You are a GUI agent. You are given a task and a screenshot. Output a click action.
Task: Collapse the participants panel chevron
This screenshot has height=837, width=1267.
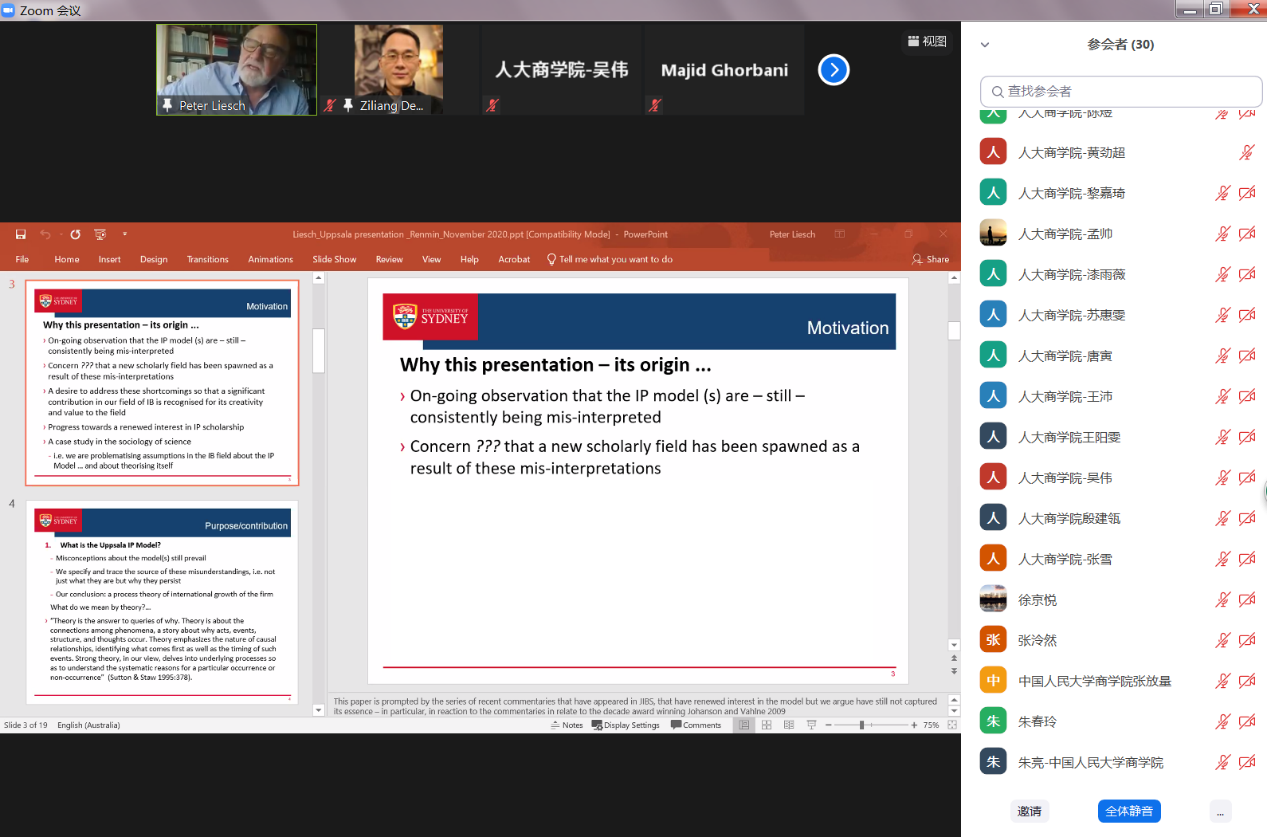[985, 45]
